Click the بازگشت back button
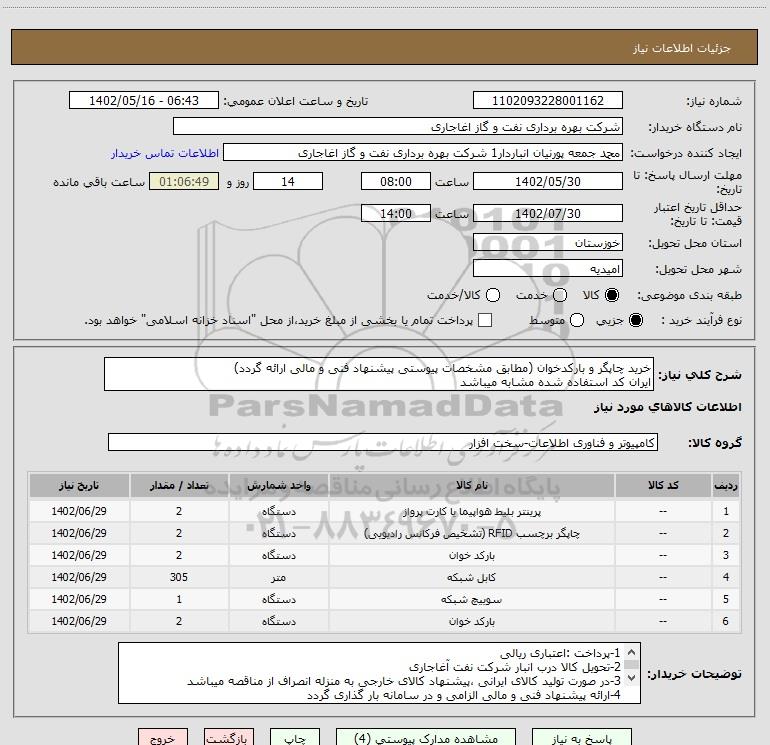 pos(229,738)
